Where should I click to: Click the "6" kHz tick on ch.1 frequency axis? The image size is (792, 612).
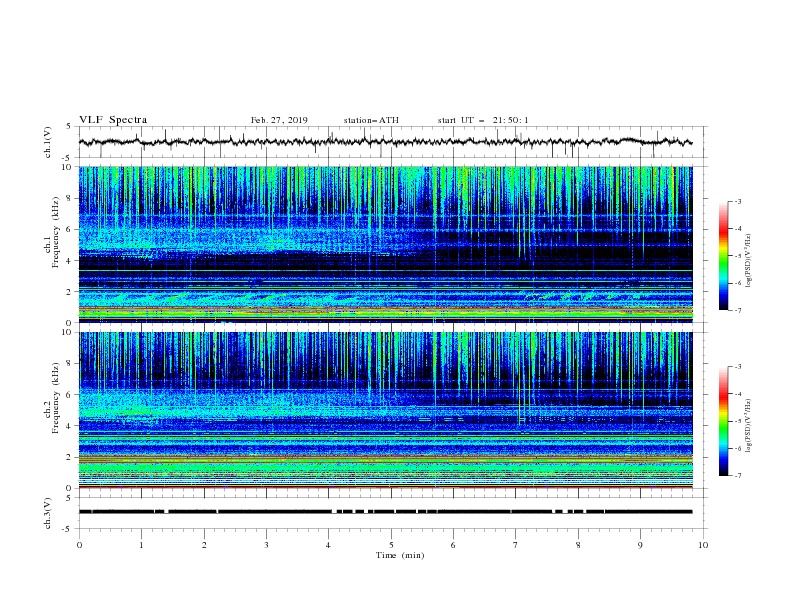pyautogui.click(x=69, y=229)
